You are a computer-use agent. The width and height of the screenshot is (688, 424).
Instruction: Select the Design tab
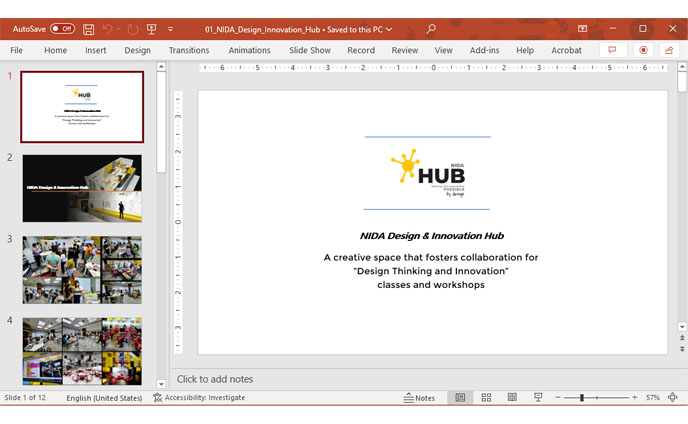click(137, 50)
